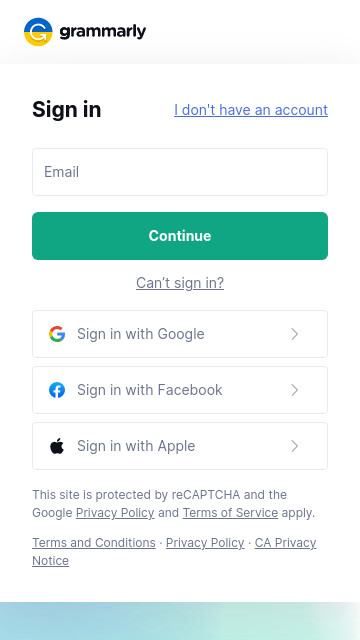This screenshot has width=360, height=640.
Task: Select Sign in with Facebook
Action: (180, 390)
